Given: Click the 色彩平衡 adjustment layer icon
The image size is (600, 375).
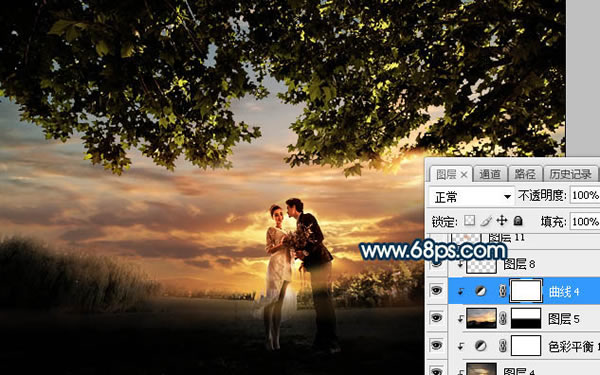Looking at the screenshot, I should point(481,346).
